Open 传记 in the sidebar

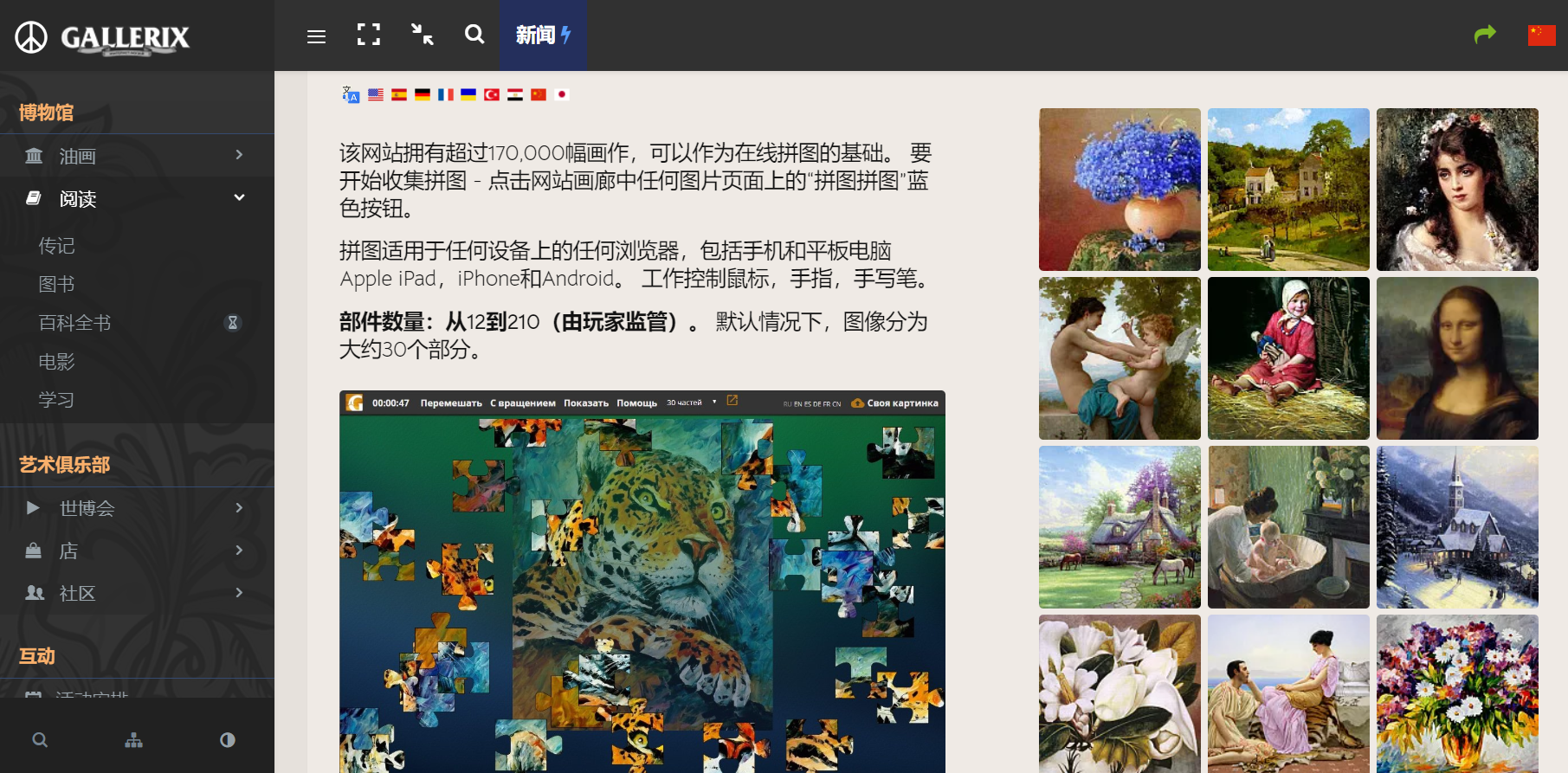(x=56, y=246)
